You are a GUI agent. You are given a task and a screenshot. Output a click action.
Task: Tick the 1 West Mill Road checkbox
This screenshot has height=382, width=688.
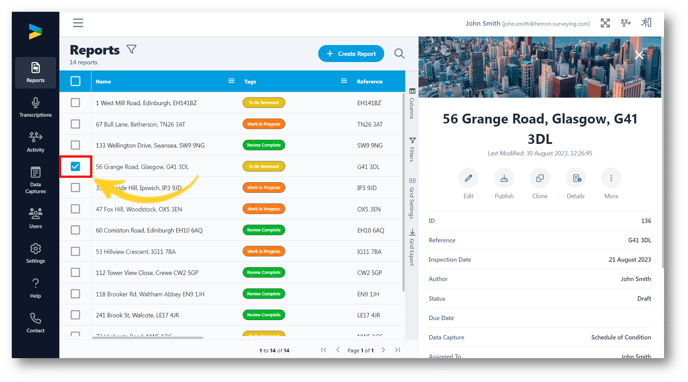coord(75,103)
